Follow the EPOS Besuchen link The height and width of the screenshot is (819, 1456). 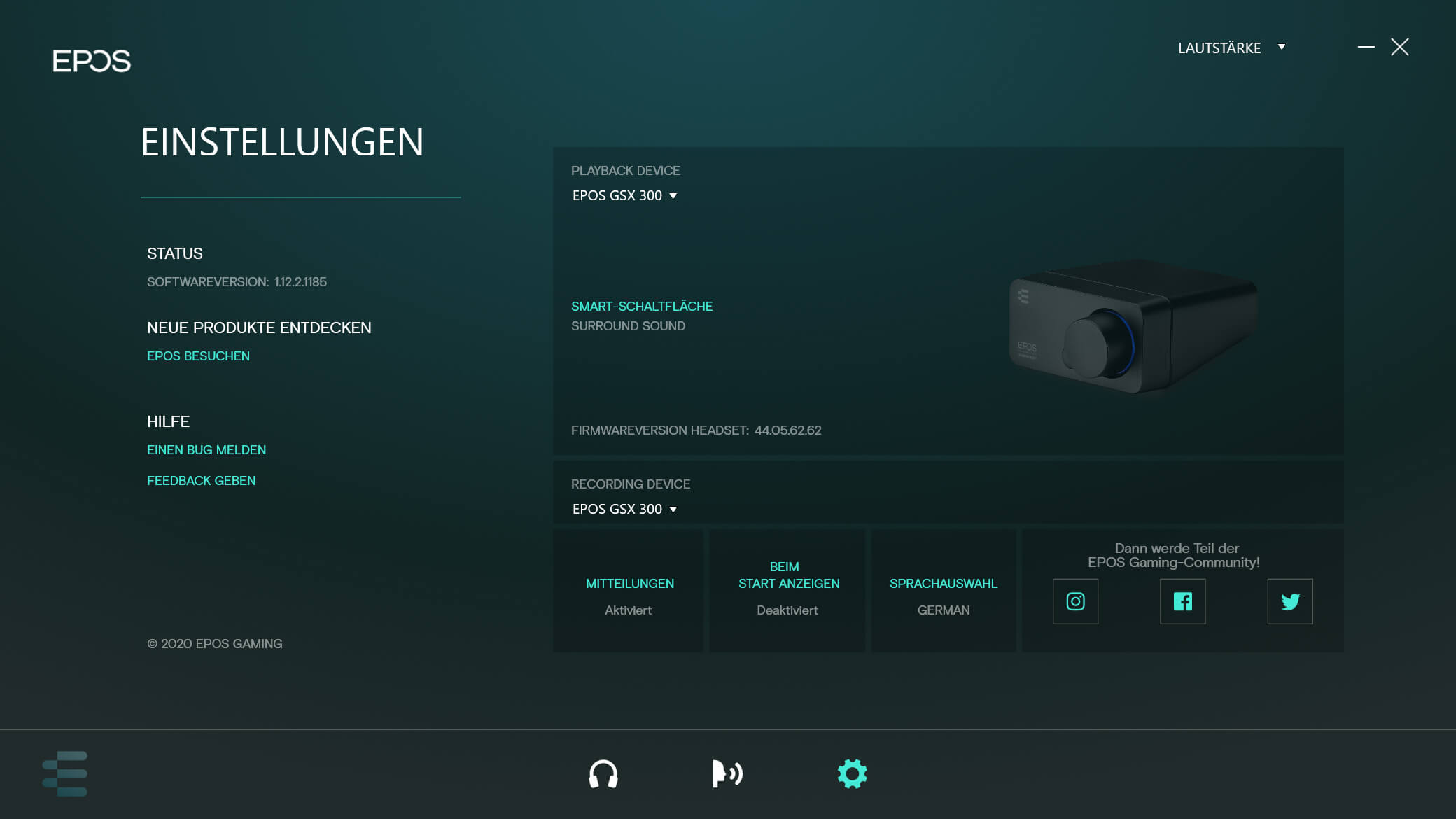[x=198, y=356]
